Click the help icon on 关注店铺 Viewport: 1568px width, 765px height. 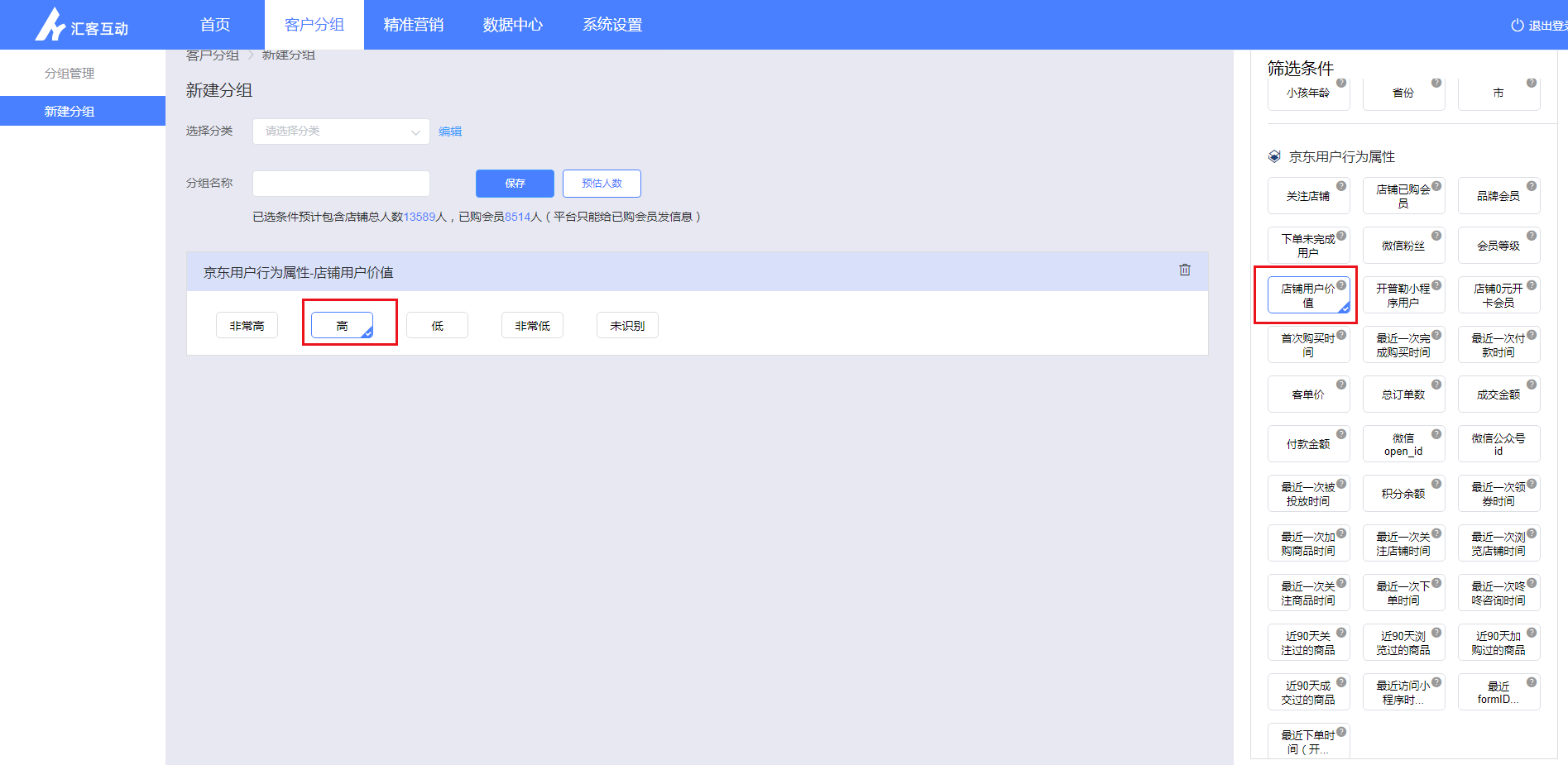pos(1341,186)
